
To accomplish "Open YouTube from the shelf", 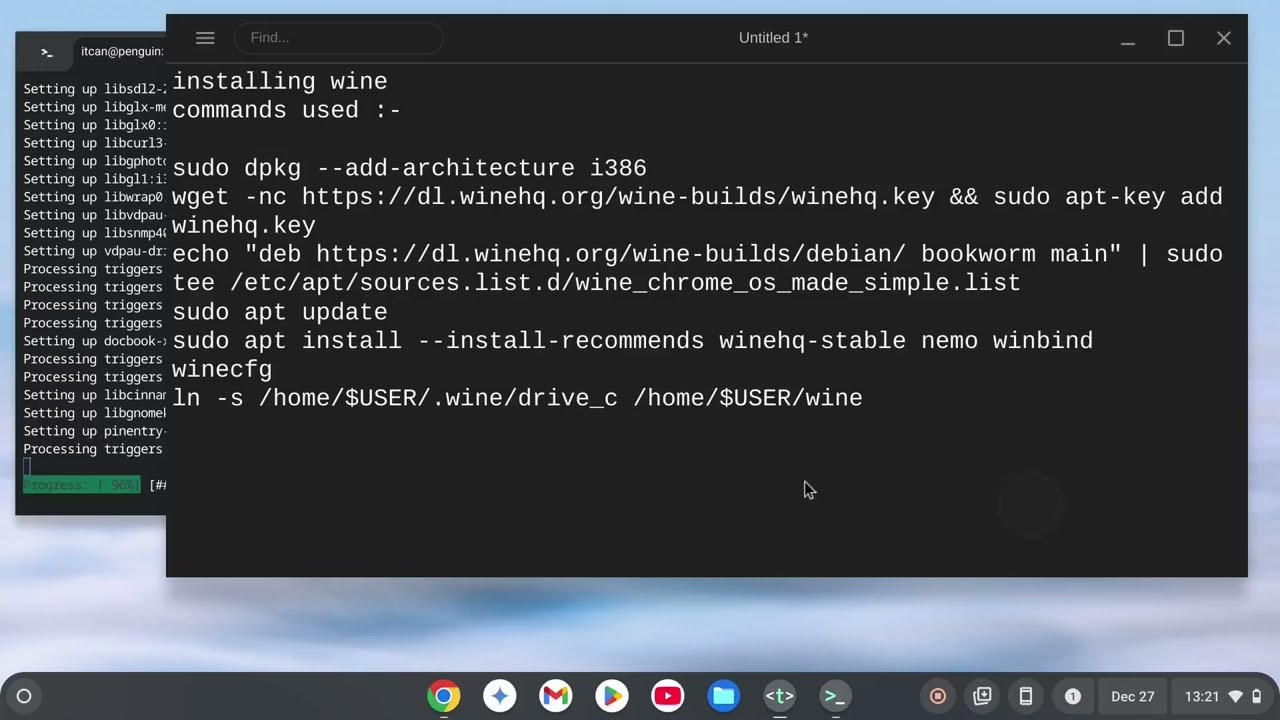I will (668, 696).
